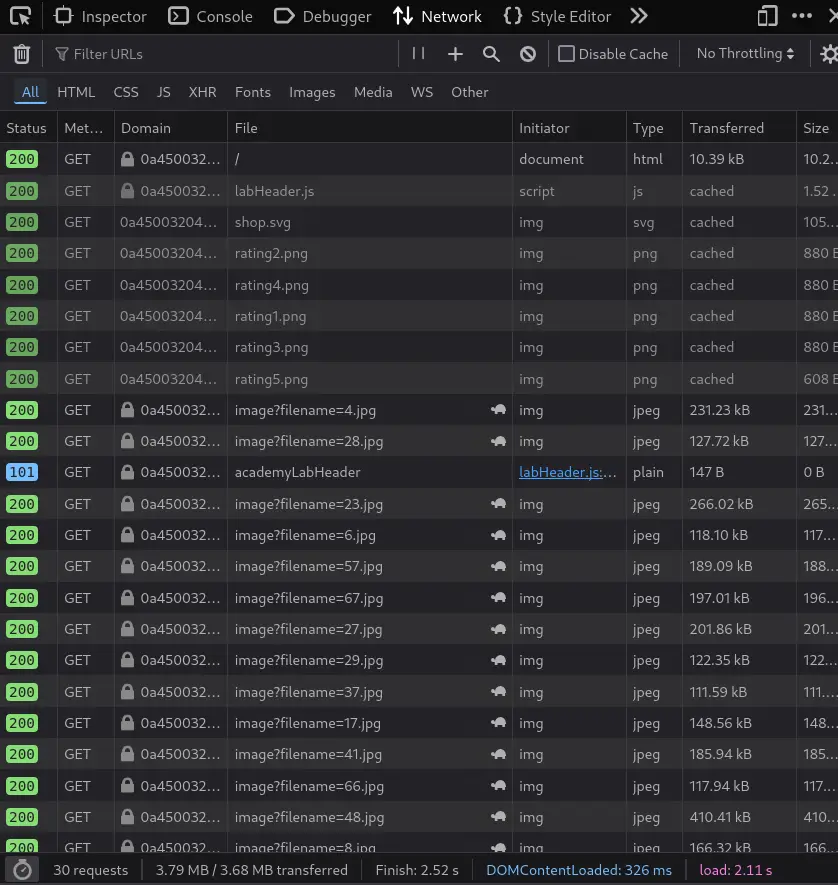Filter by HTML requests

tap(76, 92)
